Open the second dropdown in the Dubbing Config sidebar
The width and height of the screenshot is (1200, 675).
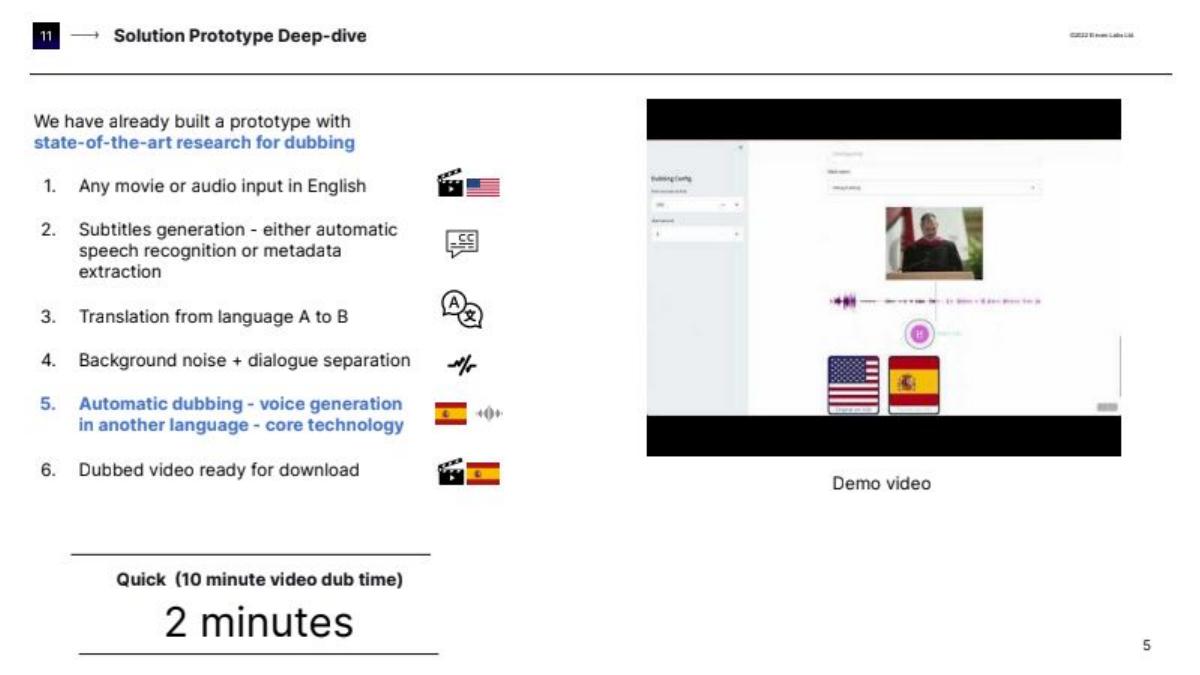(x=695, y=233)
